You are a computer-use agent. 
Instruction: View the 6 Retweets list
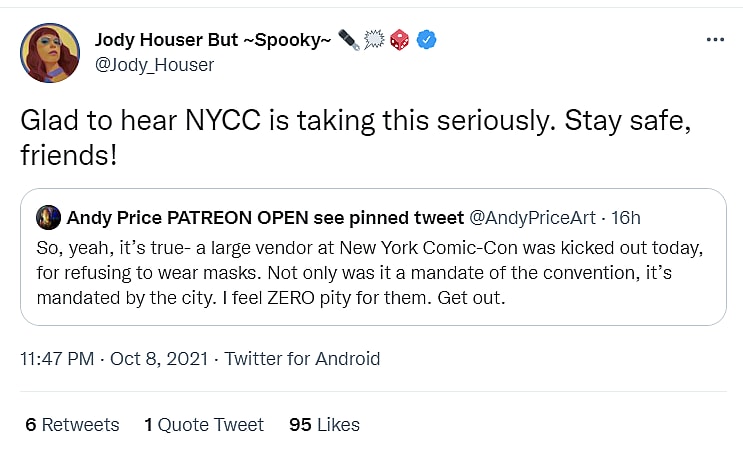(x=72, y=424)
